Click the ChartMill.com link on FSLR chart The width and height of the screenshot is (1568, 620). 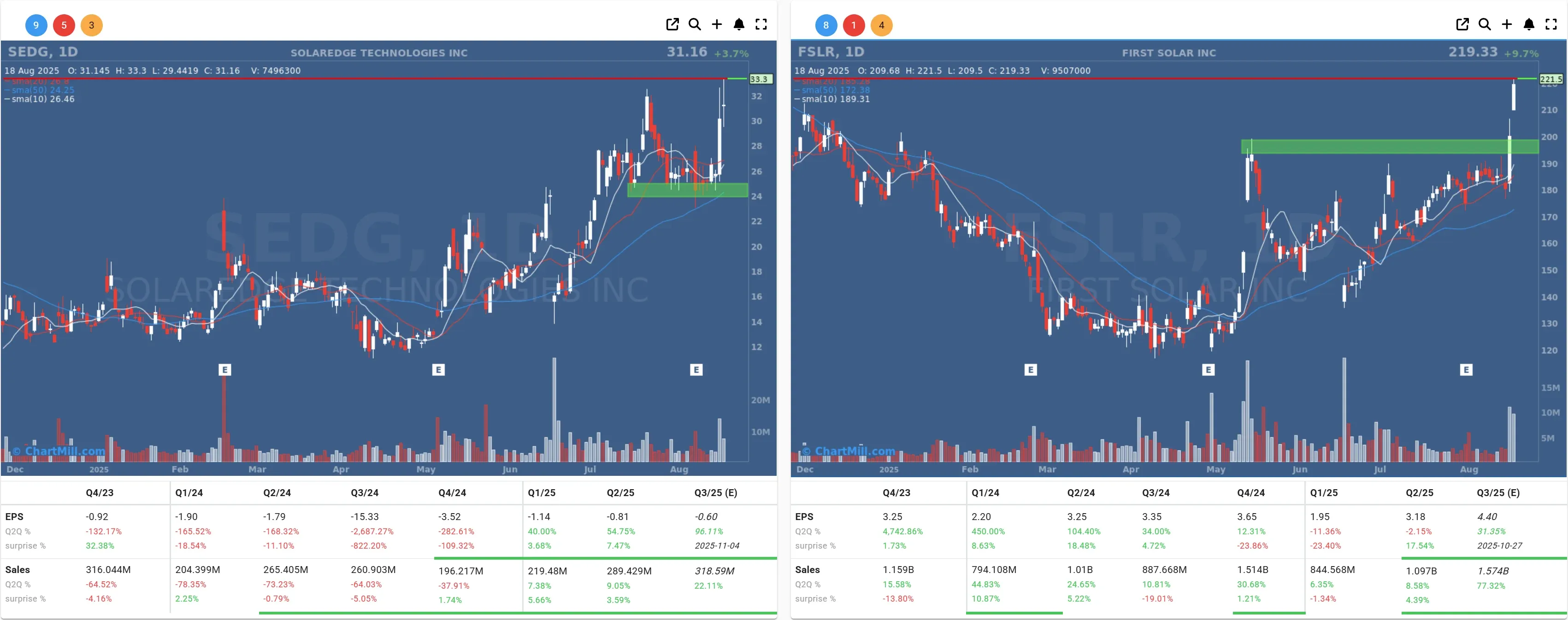[x=849, y=451]
